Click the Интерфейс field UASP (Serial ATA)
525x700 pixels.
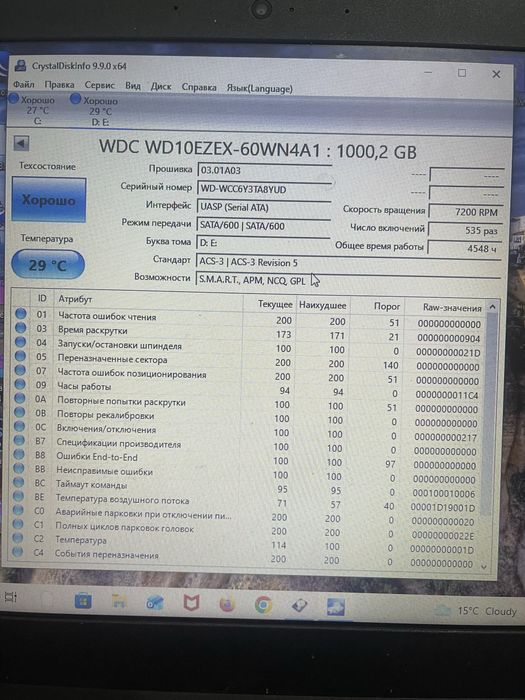click(264, 207)
